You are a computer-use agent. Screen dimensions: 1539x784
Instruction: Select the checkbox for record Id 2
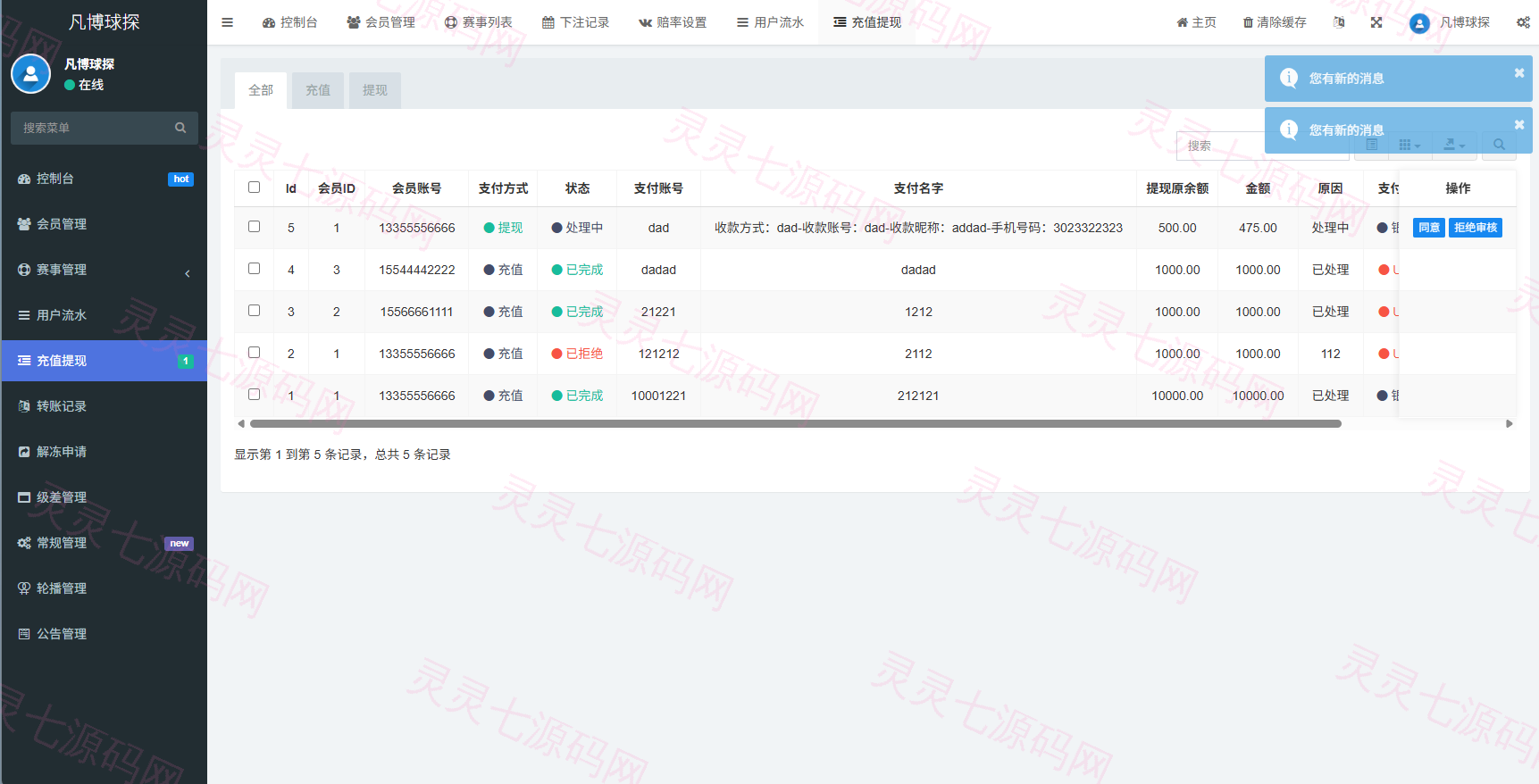(x=255, y=353)
